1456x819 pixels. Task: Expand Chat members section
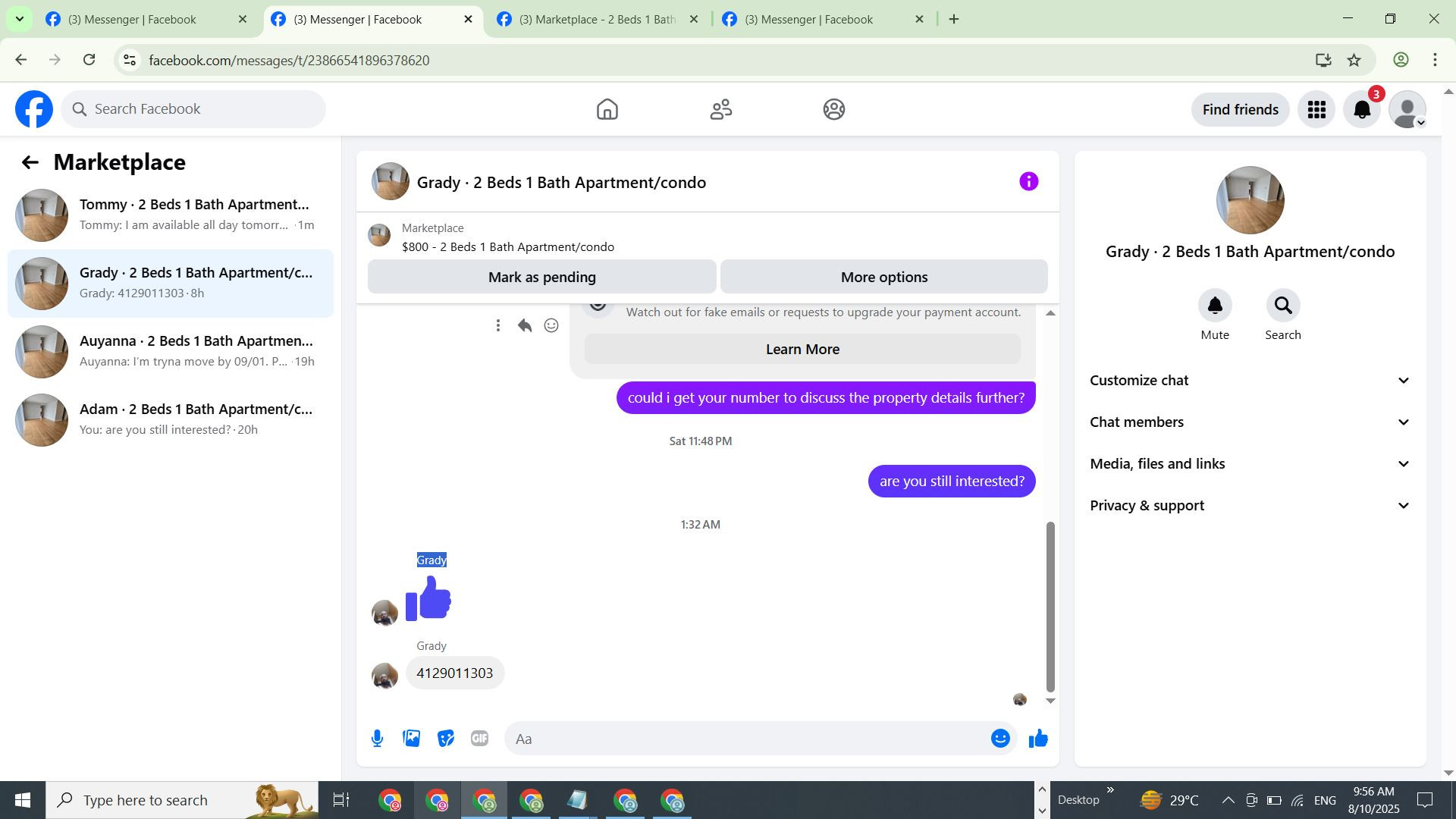tap(1250, 422)
